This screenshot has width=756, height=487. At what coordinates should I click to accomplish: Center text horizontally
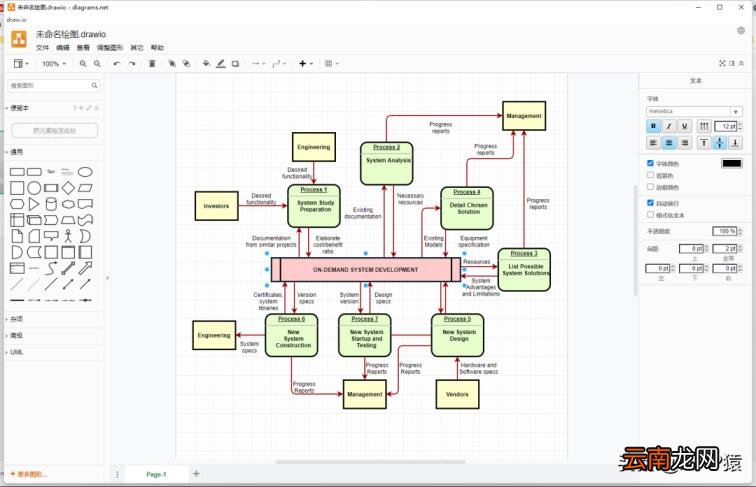point(669,143)
